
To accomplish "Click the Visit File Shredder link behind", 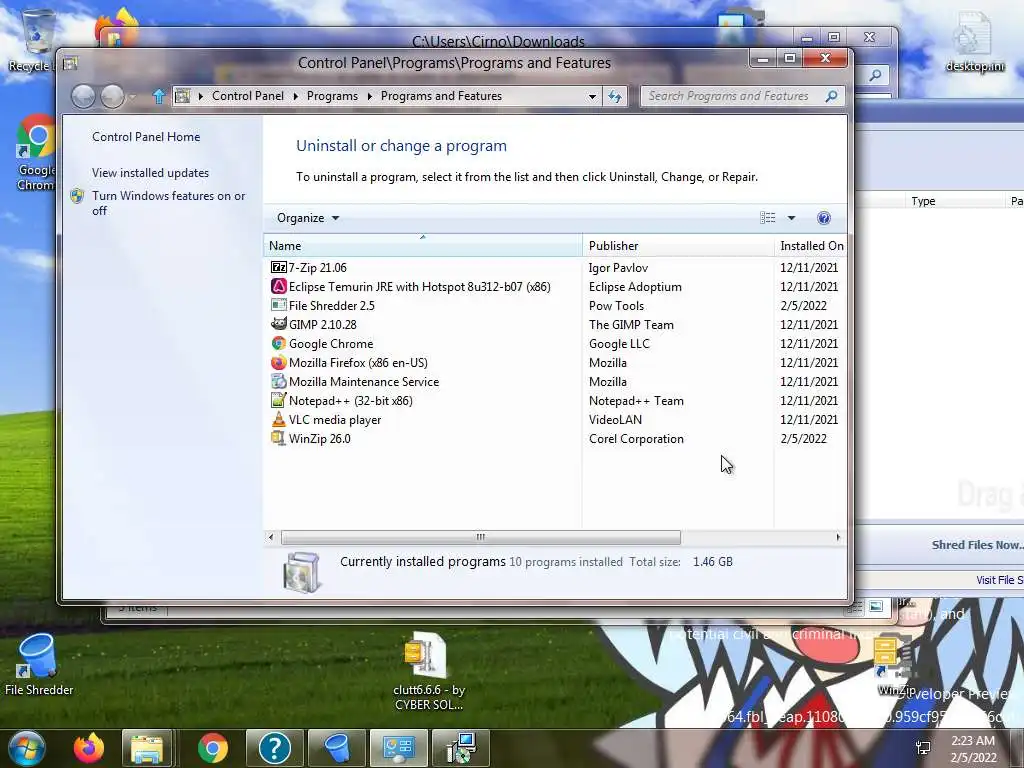I will pyautogui.click(x=999, y=580).
